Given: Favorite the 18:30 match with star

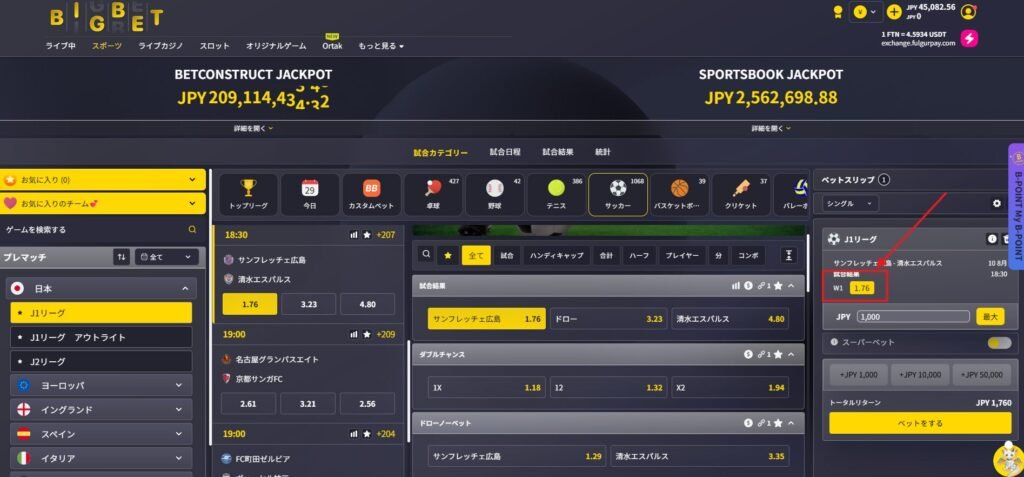Looking at the screenshot, I should (367, 235).
